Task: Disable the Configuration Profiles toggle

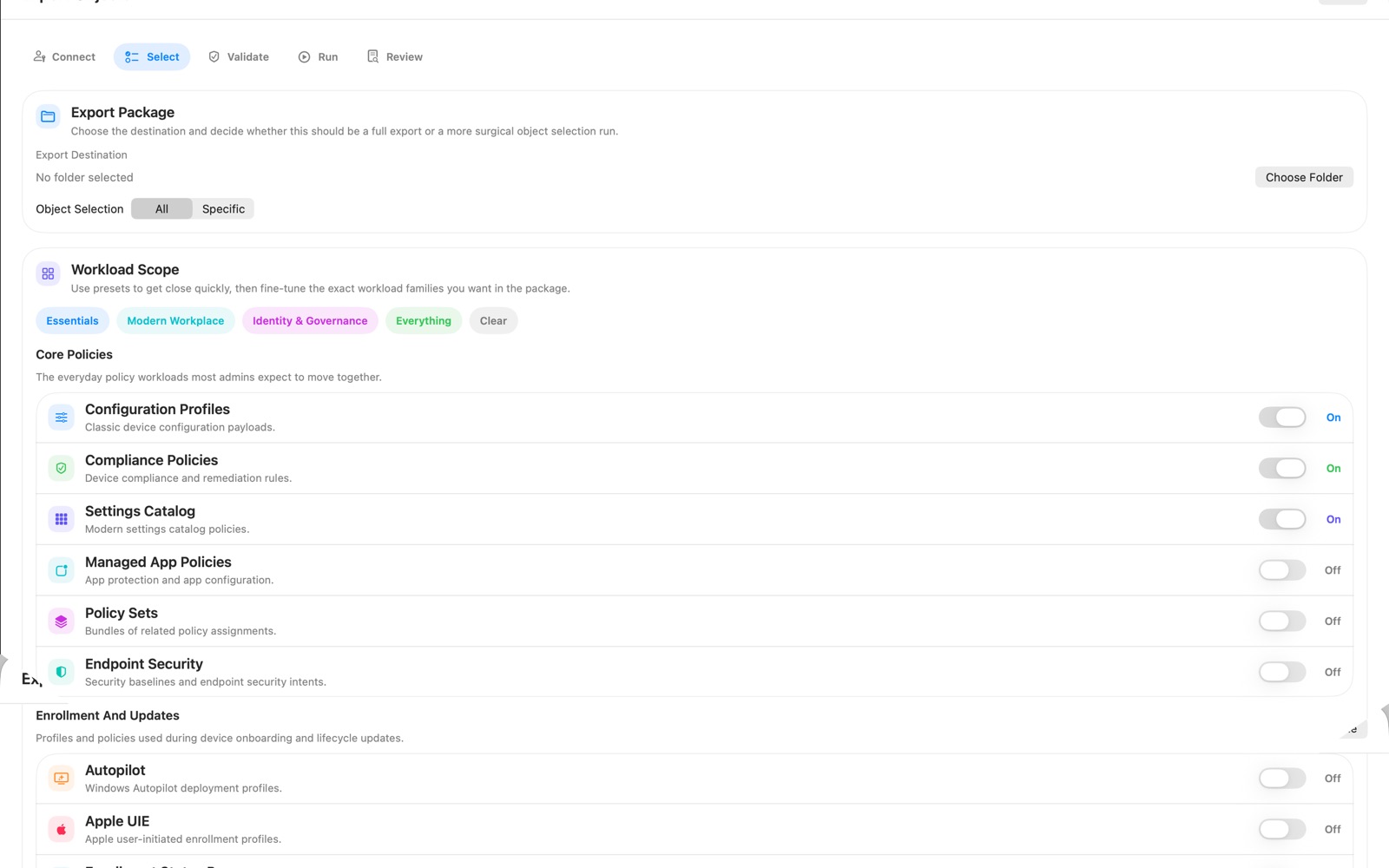Action: pos(1281,417)
